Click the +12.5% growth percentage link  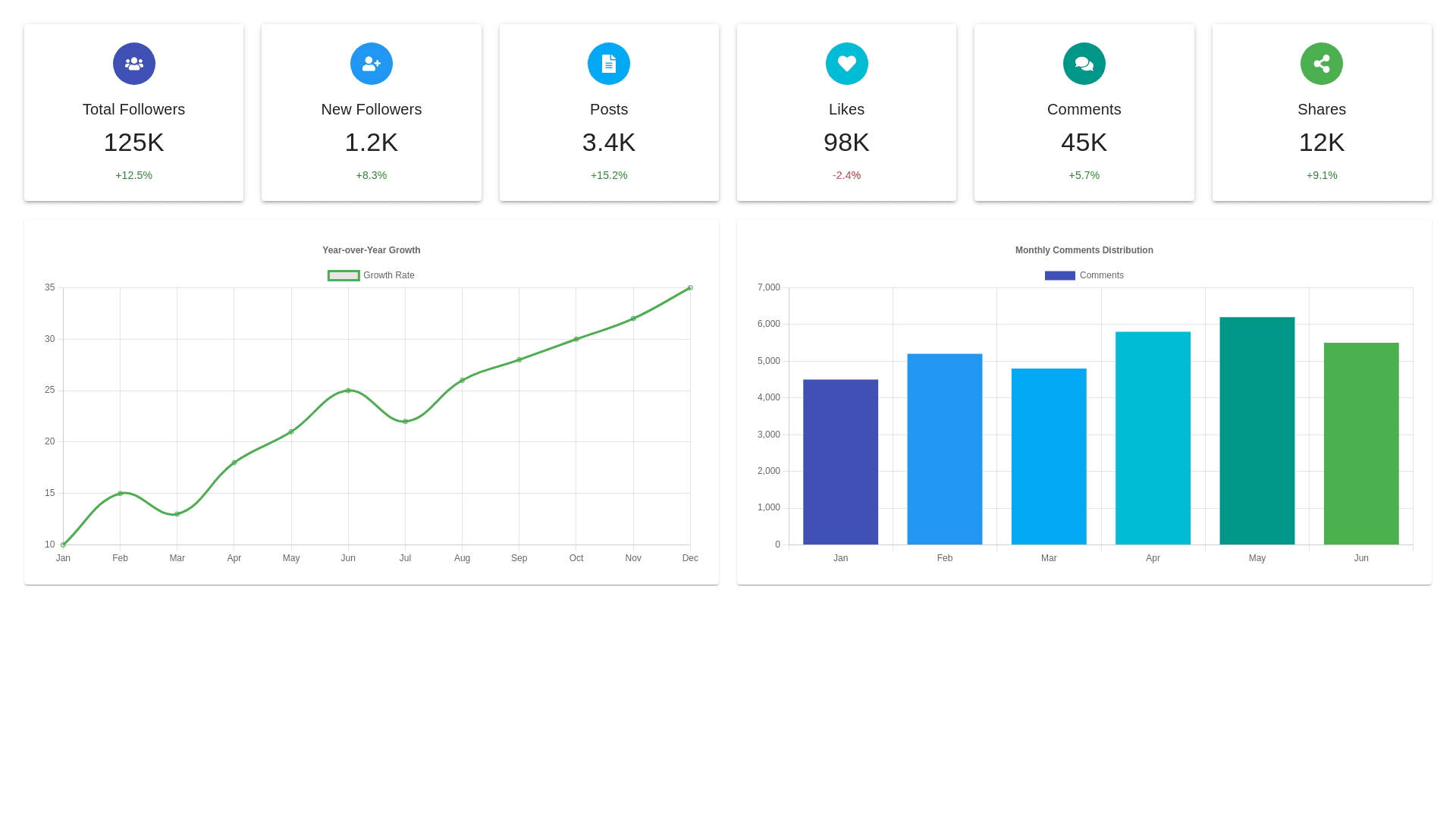point(133,175)
